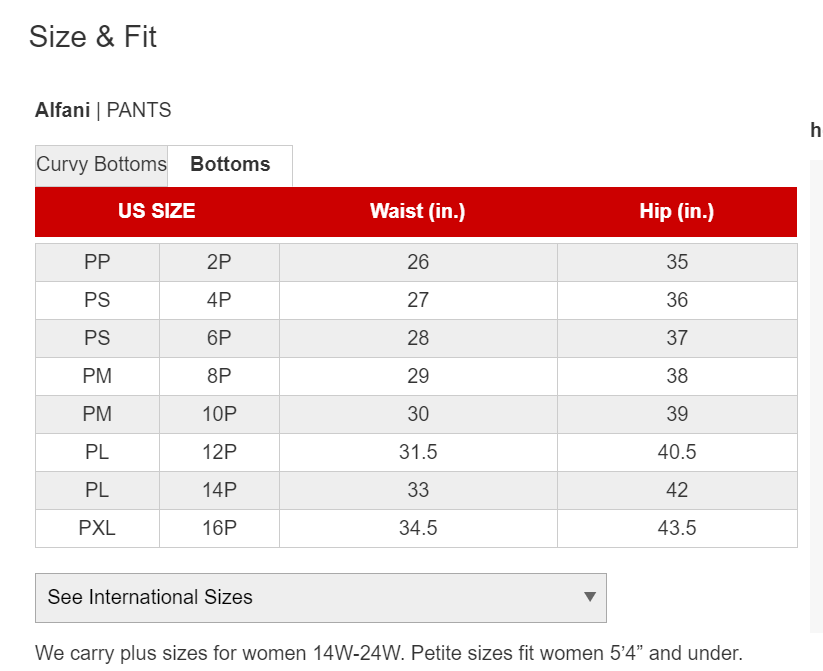Click the 16P size cell
Image resolution: width=823 pixels, height=671 pixels.
click(219, 528)
